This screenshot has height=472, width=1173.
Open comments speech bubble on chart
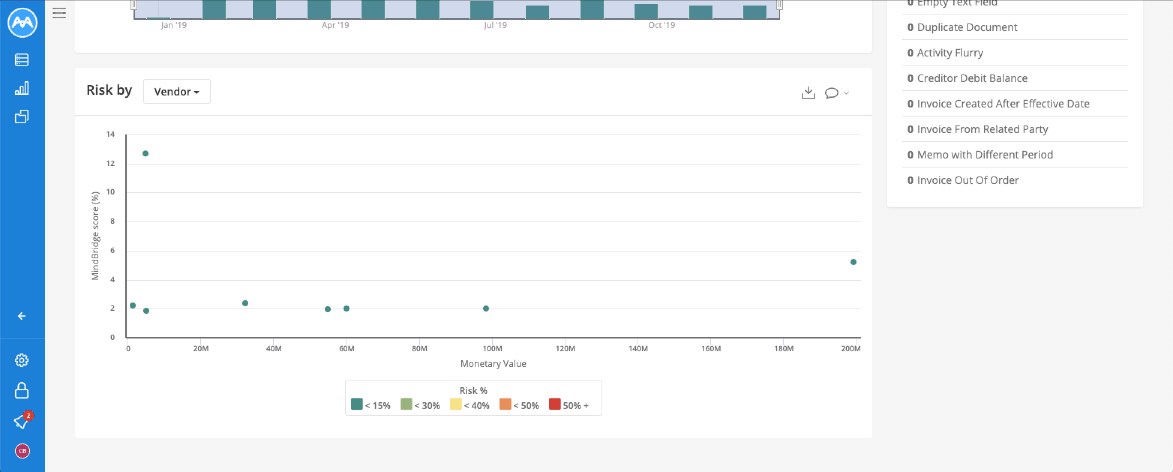(x=831, y=93)
